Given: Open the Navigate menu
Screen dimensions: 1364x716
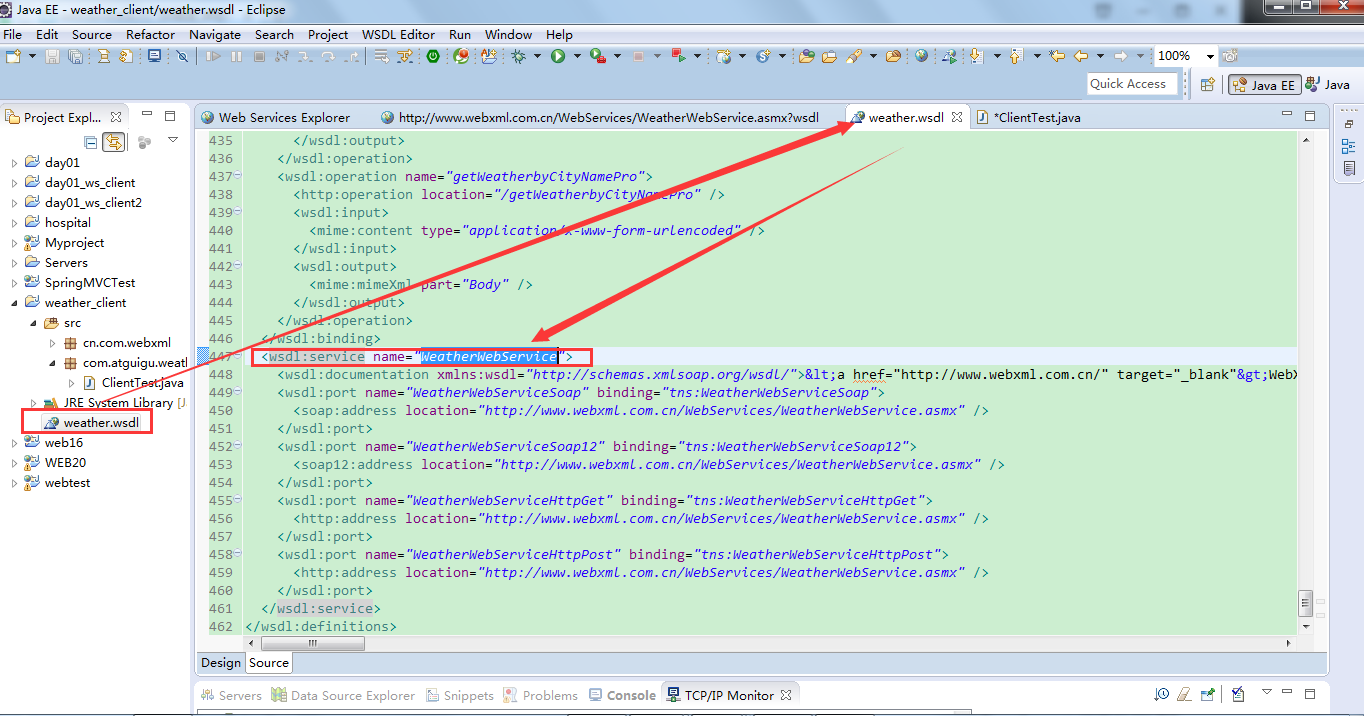Looking at the screenshot, I should [215, 34].
